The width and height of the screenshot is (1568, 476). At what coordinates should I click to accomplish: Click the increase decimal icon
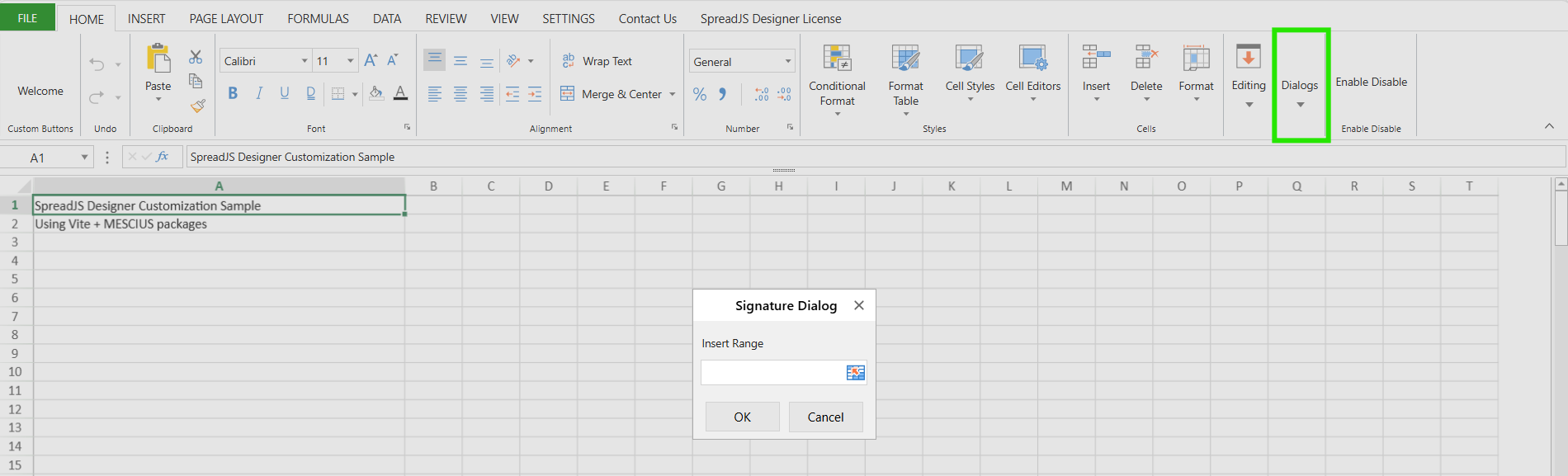point(762,94)
